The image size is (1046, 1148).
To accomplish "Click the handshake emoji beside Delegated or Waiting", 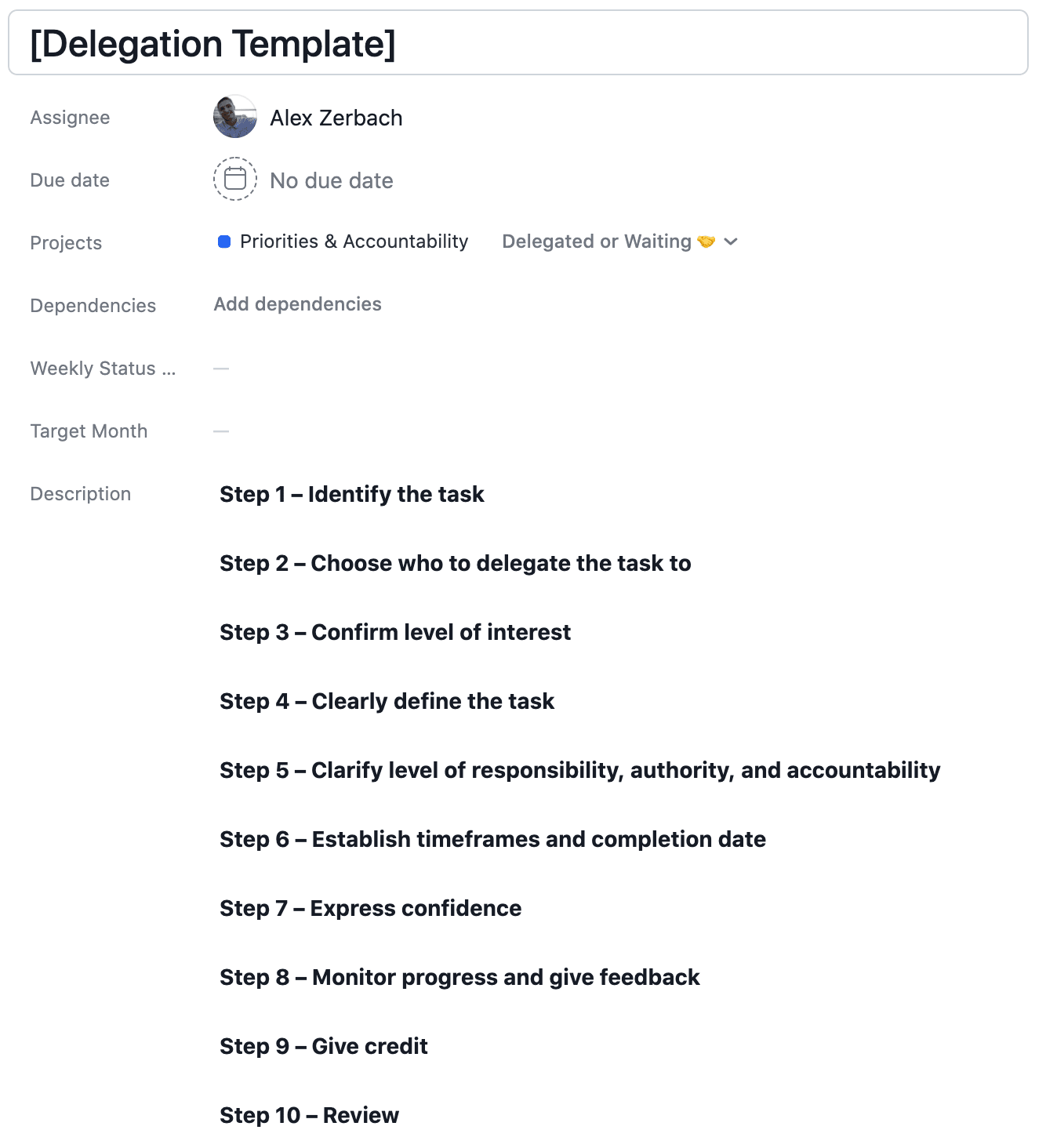I will 706,242.
